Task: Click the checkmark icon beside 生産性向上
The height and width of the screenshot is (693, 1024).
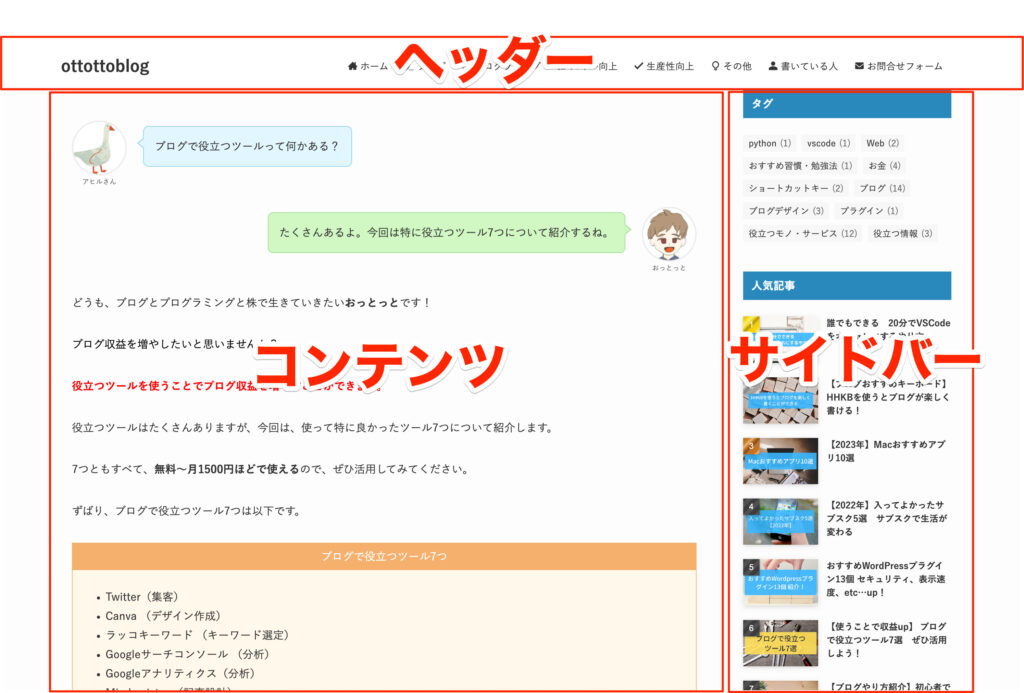Action: pos(639,66)
